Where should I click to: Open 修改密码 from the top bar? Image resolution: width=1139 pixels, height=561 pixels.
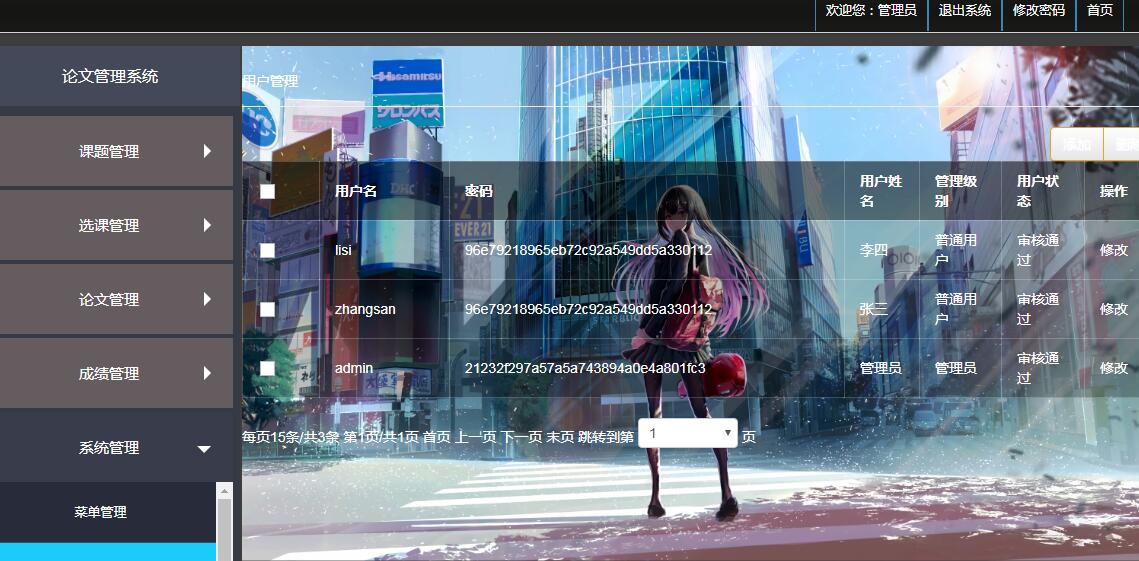tap(1039, 10)
